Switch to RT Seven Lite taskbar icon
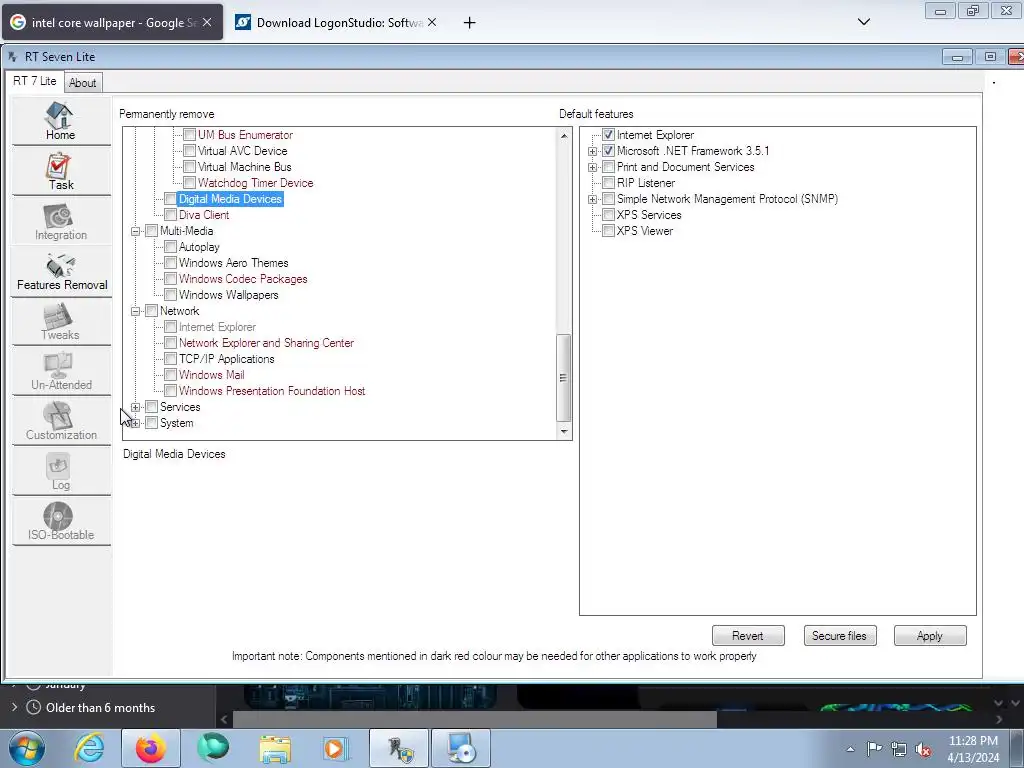This screenshot has height=768, width=1024. click(399, 748)
